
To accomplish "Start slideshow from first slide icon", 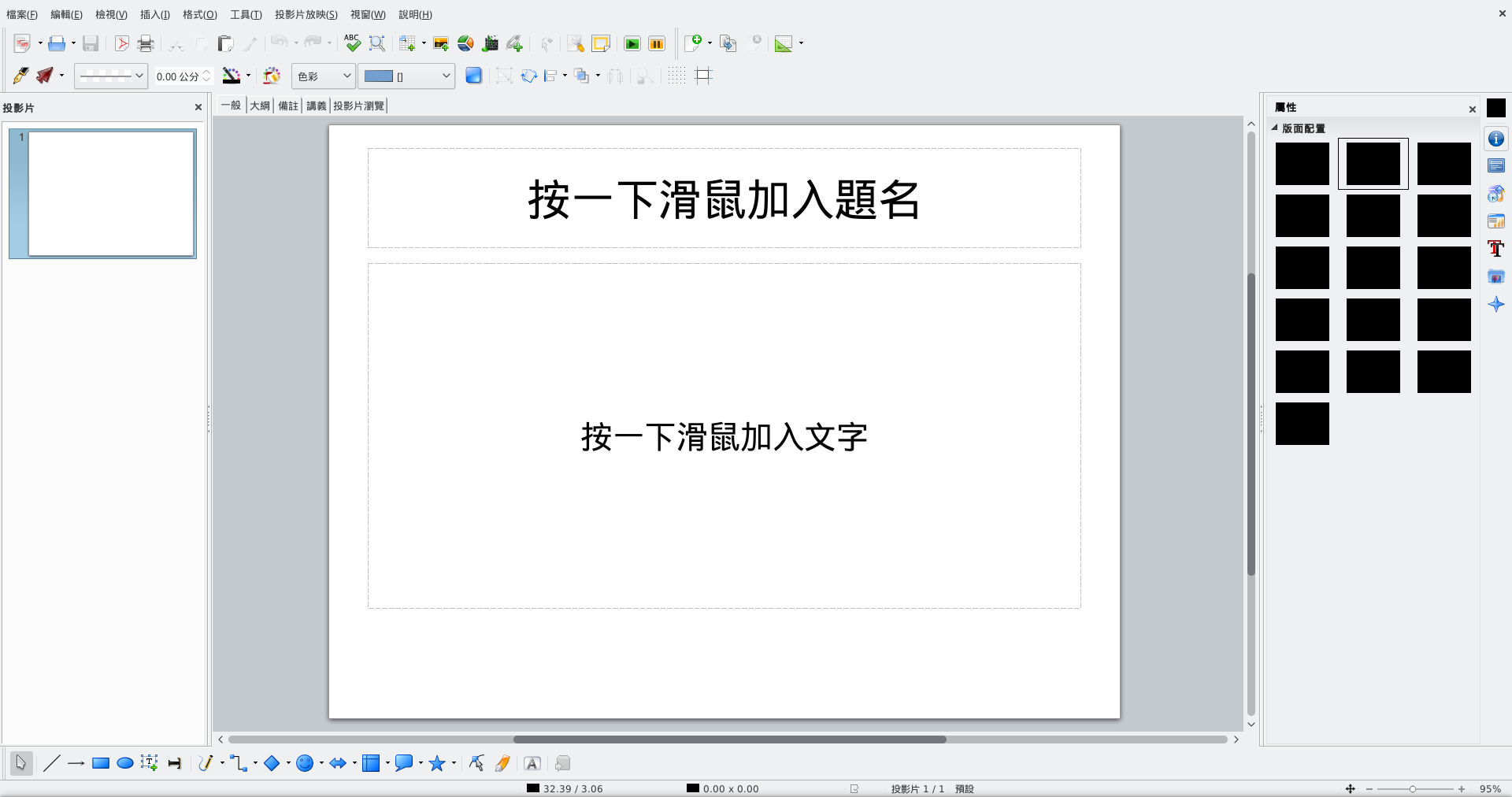I will click(x=632, y=43).
